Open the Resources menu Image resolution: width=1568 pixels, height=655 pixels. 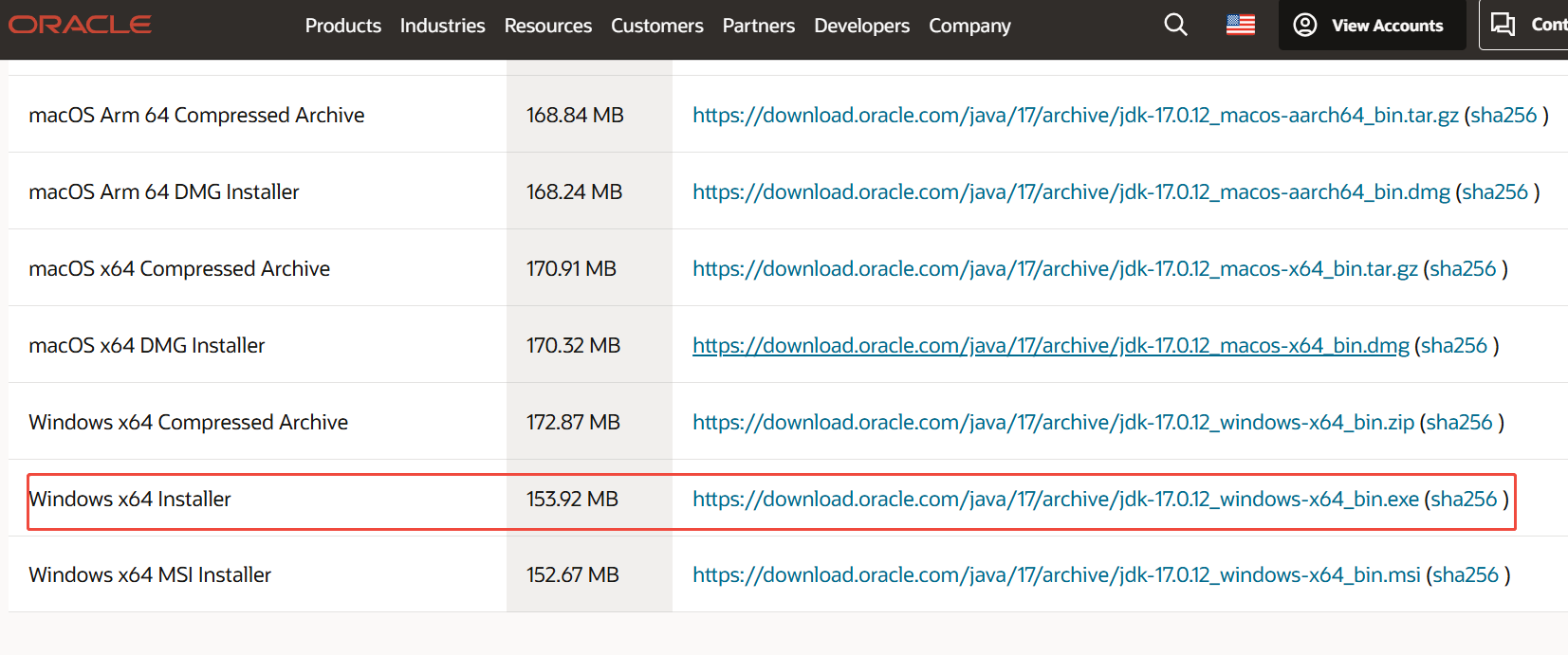tap(548, 26)
